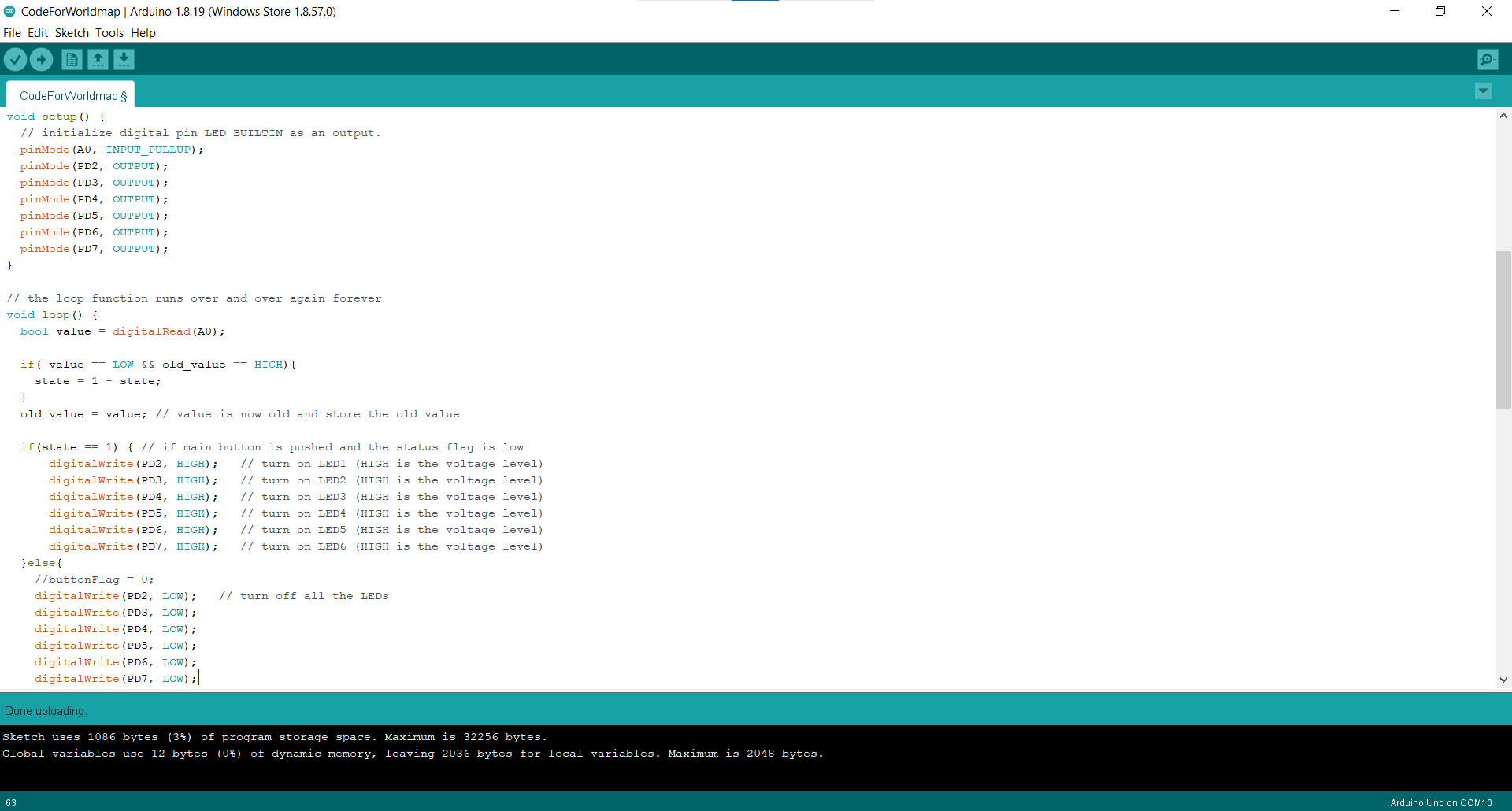This screenshot has height=811, width=1512.
Task: Click the line number '63' in status bar
Action: (11, 803)
